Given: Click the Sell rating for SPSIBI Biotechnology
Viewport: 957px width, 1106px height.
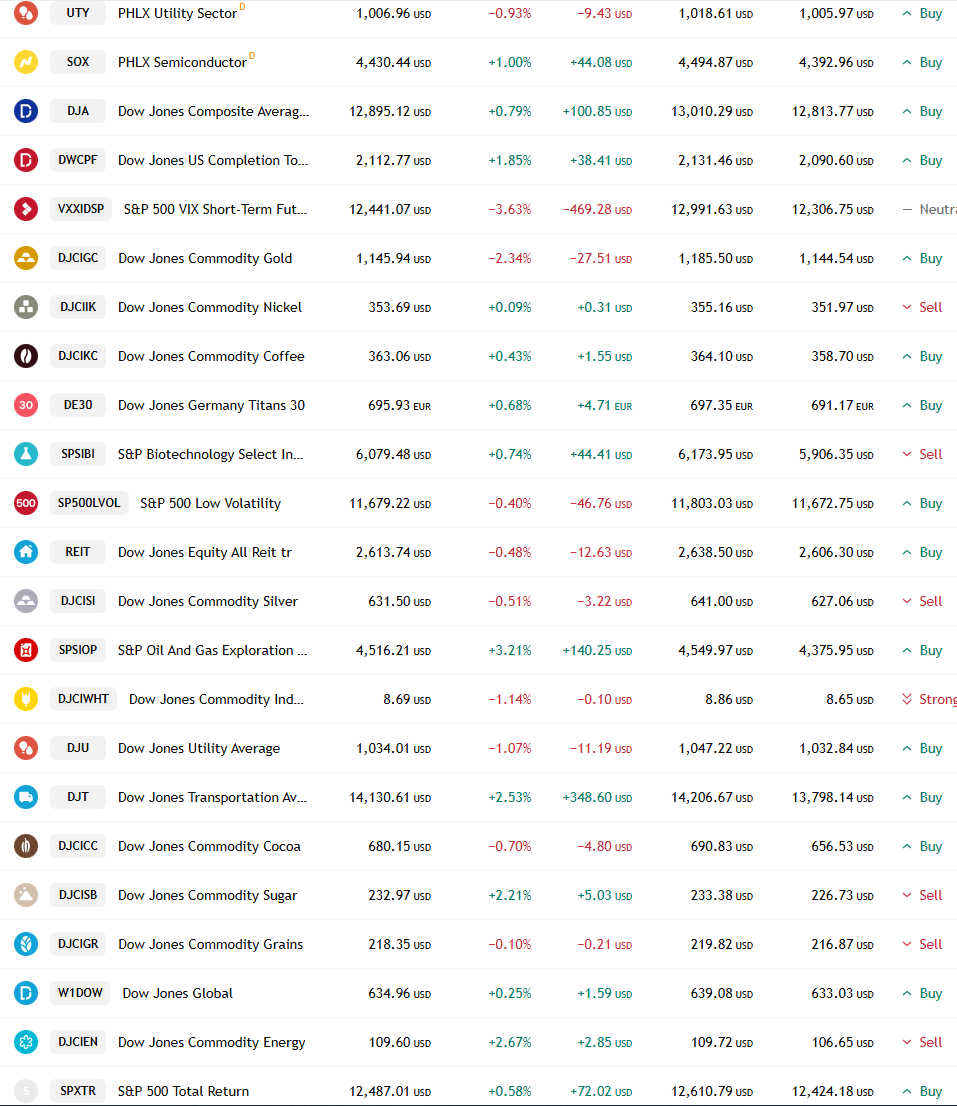Looking at the screenshot, I should click(x=923, y=454).
